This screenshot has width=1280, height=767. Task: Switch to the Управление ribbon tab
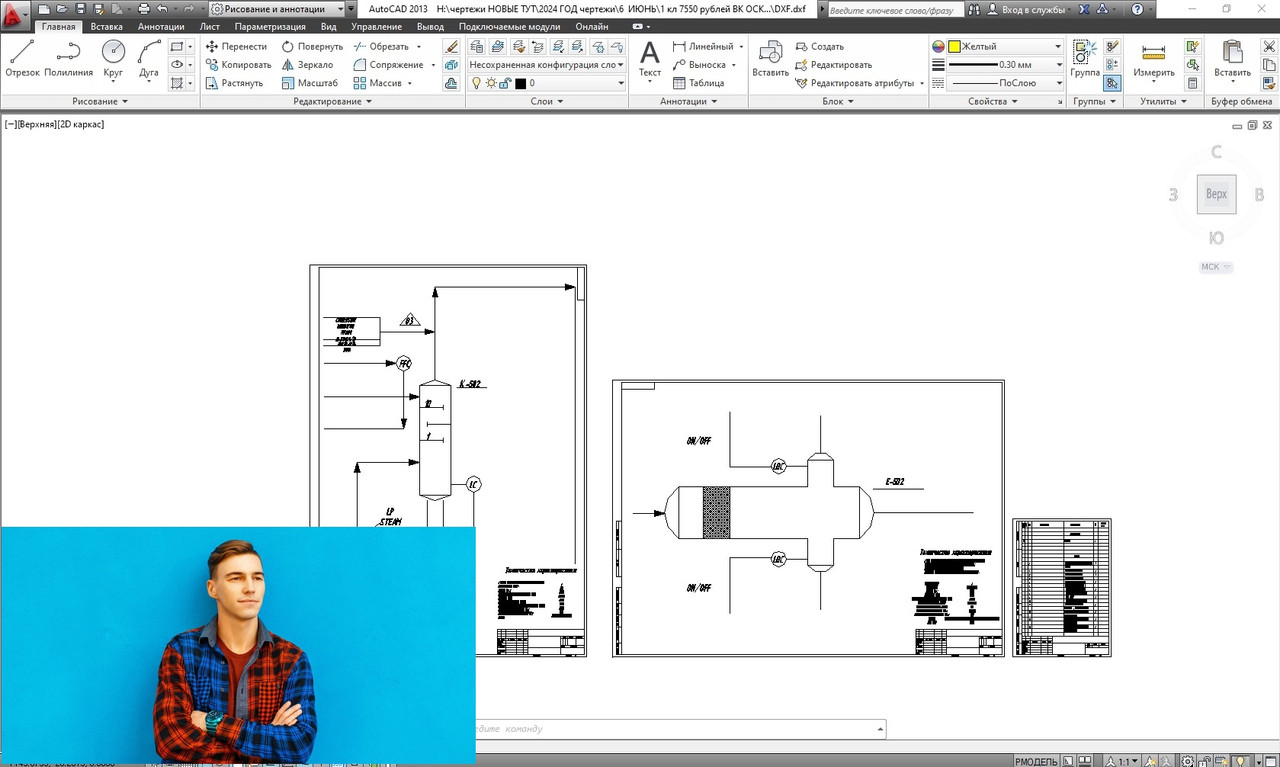click(376, 27)
